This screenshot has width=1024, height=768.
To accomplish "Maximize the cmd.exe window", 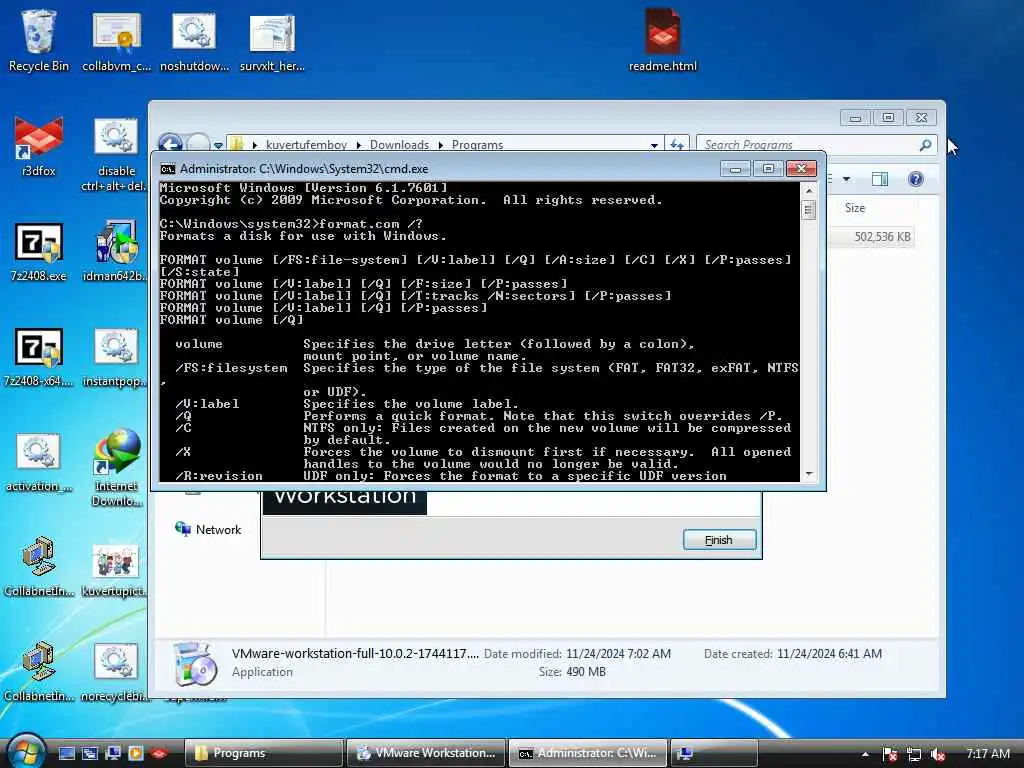I will [x=768, y=168].
